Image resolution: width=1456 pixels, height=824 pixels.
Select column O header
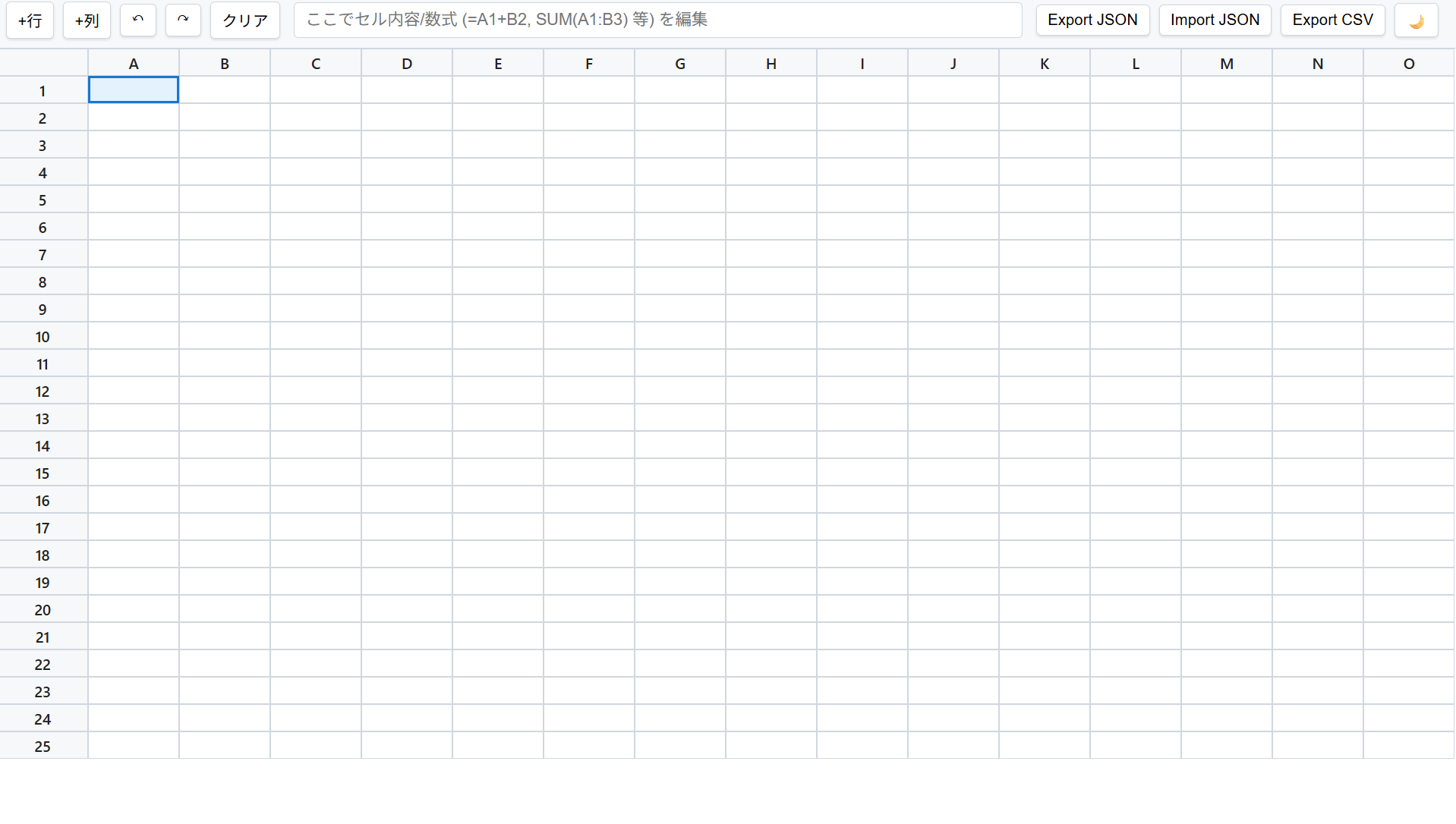click(1408, 64)
